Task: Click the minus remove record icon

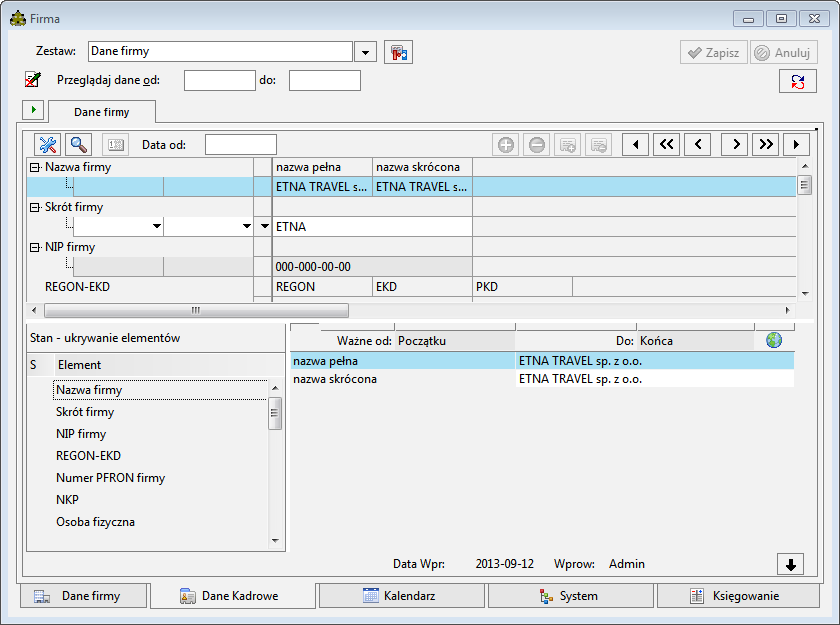Action: (536, 145)
